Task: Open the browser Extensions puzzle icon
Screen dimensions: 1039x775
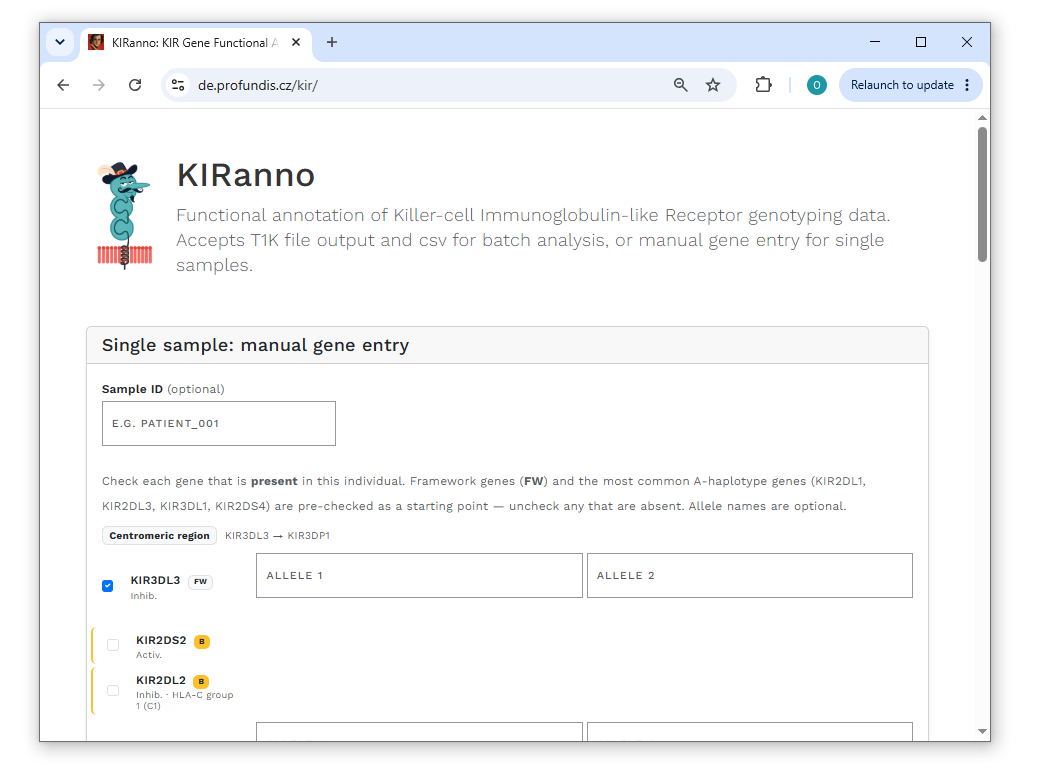Action: click(763, 85)
